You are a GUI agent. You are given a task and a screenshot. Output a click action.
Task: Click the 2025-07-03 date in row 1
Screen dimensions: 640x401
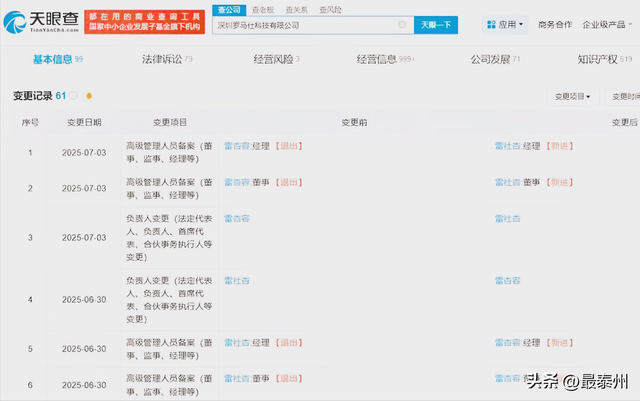[x=84, y=153]
